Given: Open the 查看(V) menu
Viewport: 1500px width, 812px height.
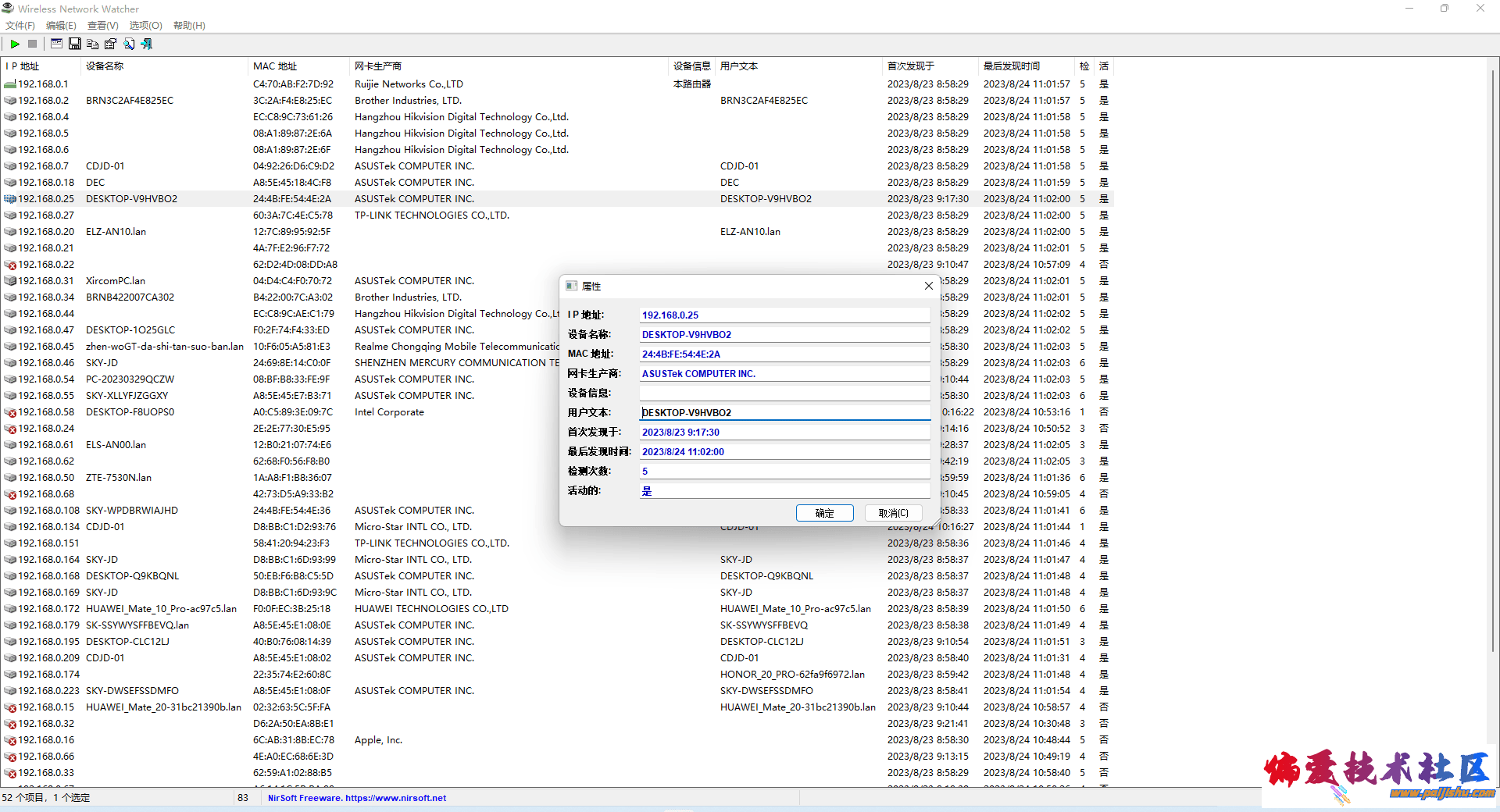Looking at the screenshot, I should [102, 26].
